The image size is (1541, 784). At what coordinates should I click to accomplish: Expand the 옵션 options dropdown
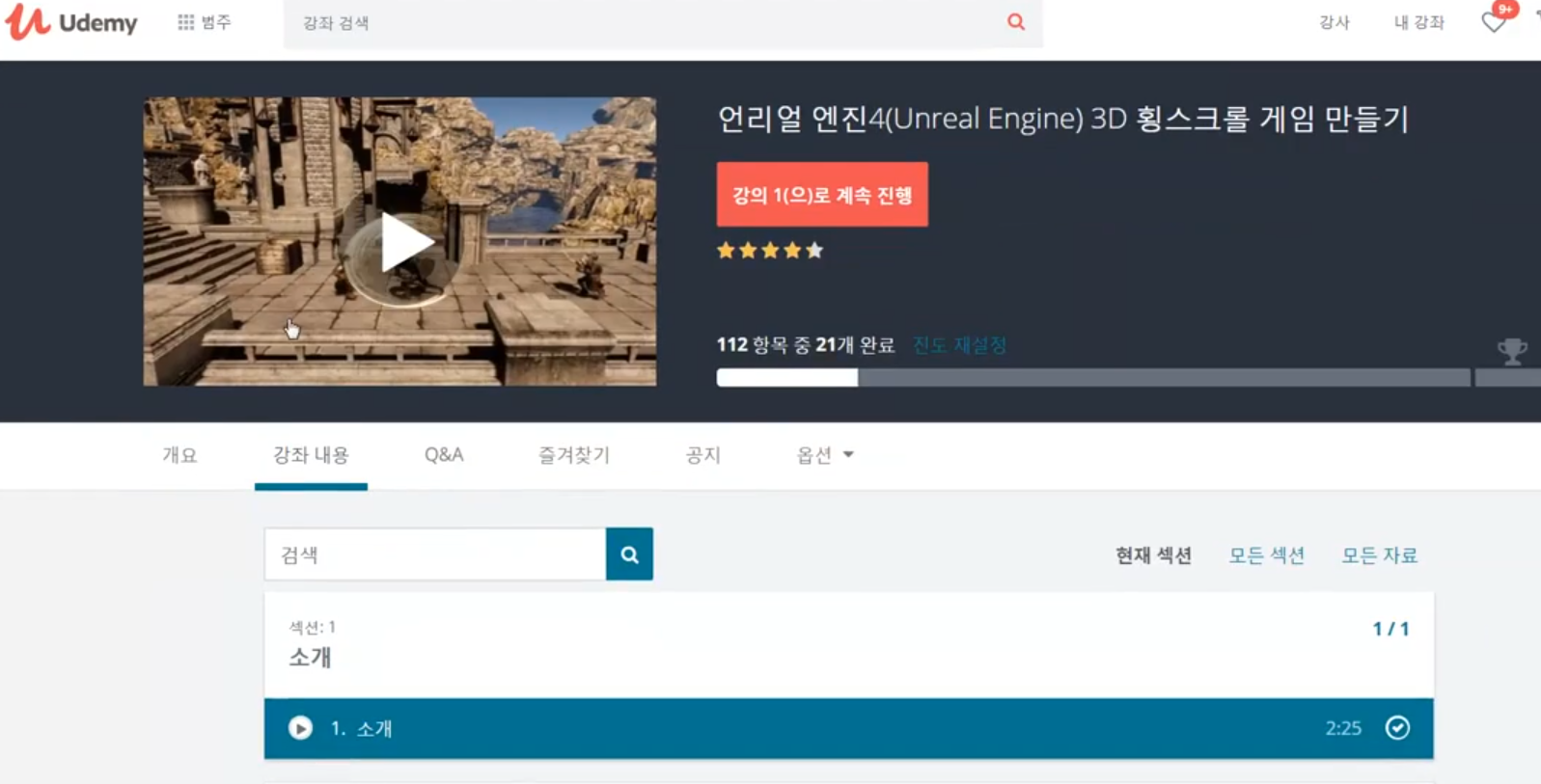825,455
